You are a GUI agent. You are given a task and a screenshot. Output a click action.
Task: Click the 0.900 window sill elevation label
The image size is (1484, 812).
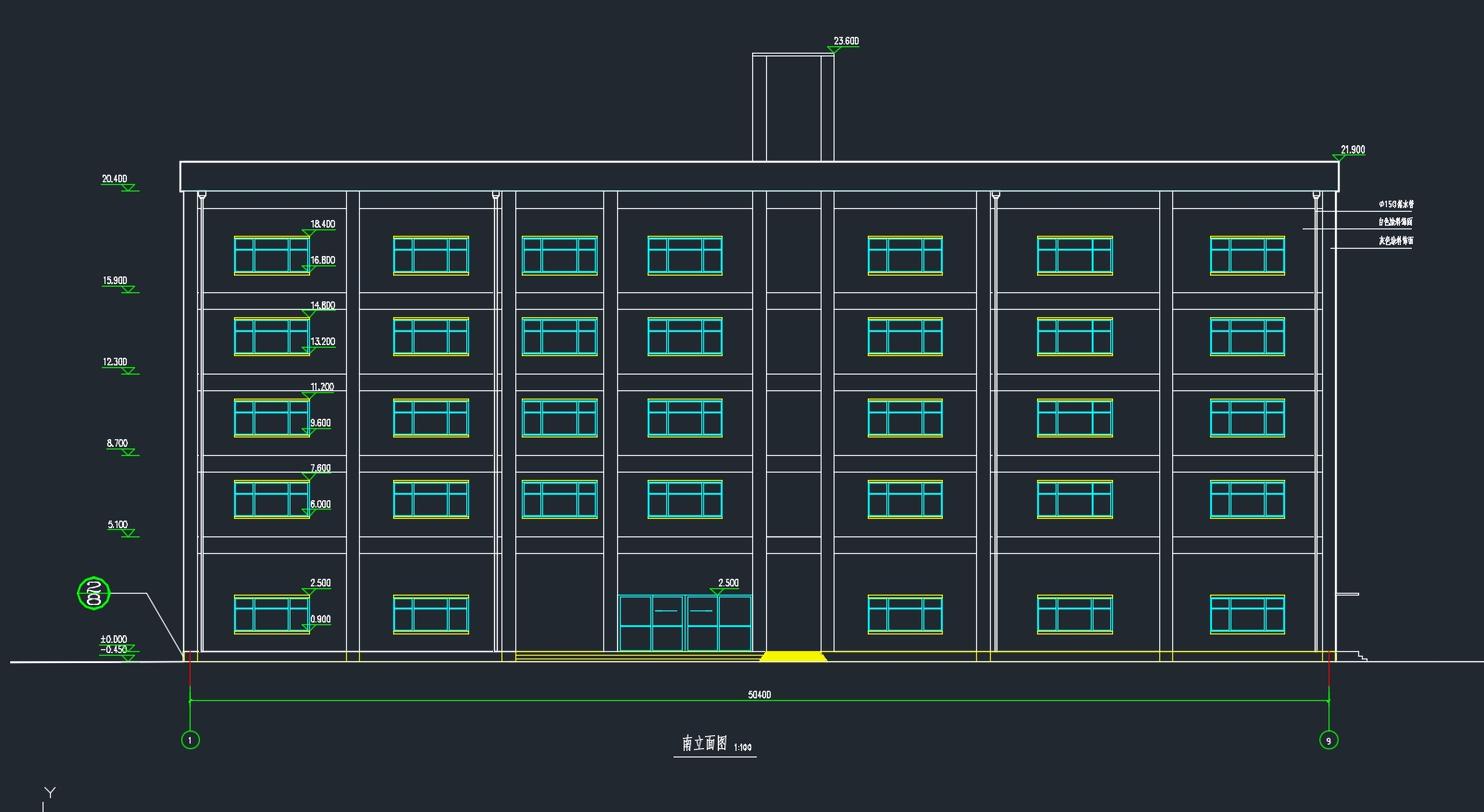321,620
